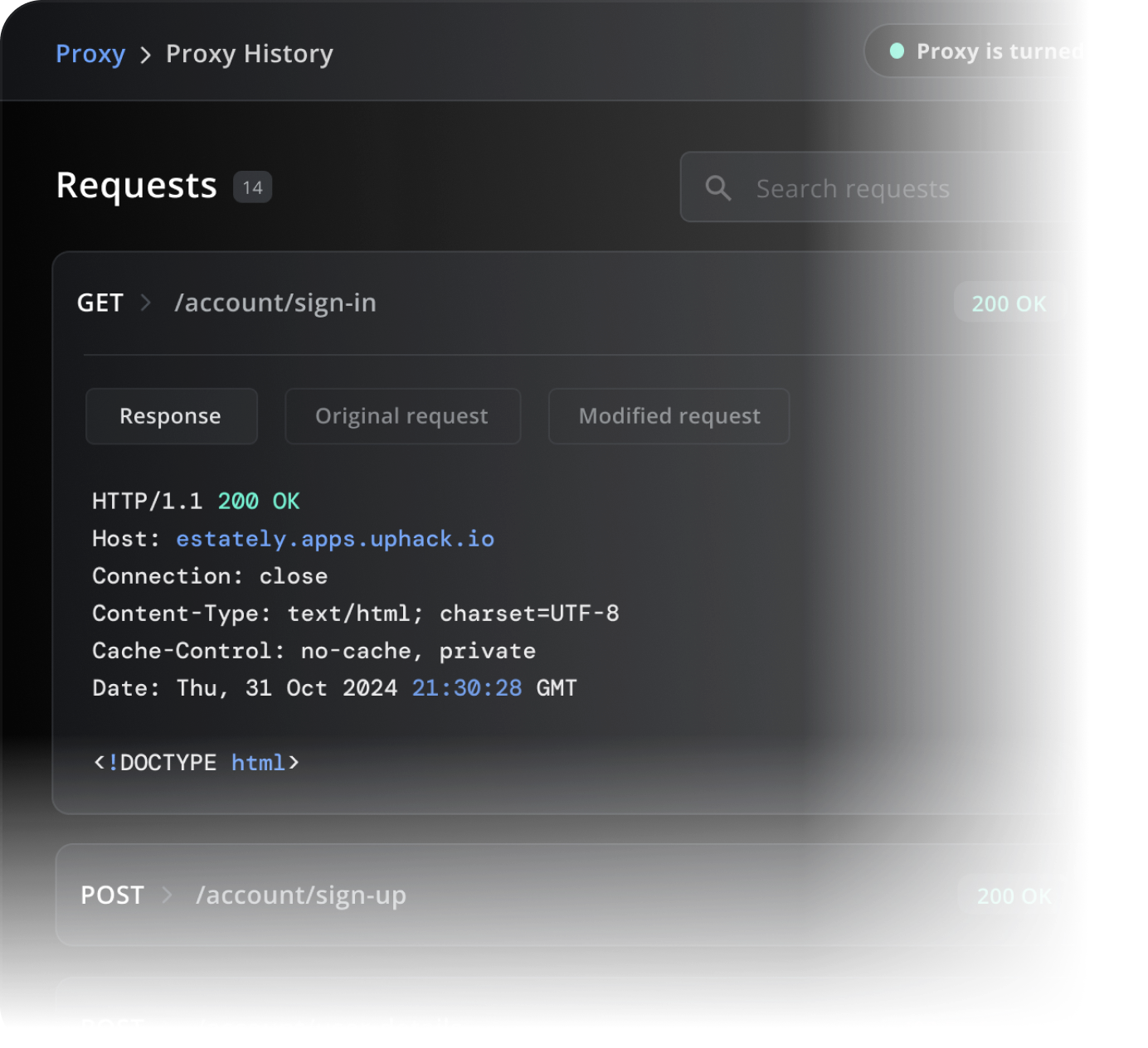Click the estately.apps.uphack.io host link
The image size is (1148, 1048).
335,539
